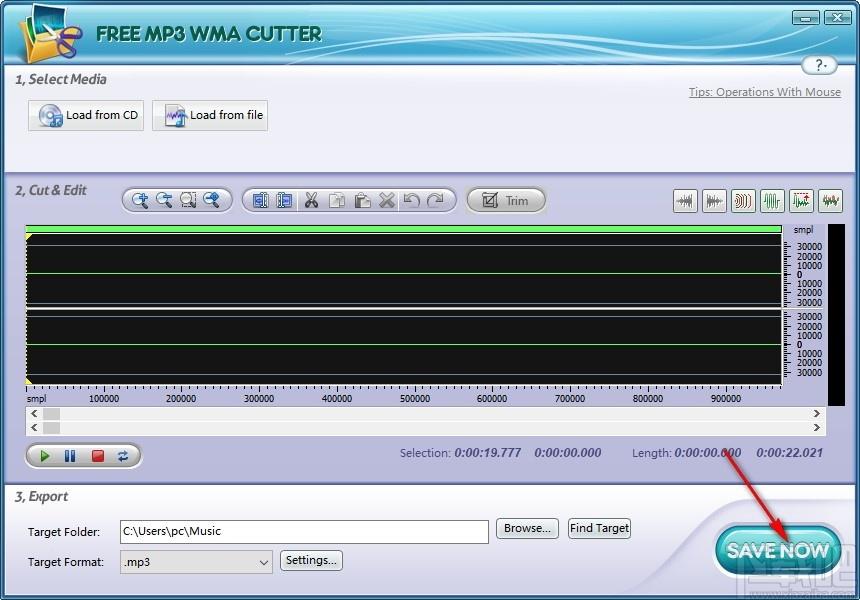Viewport: 860px width, 600px height.
Task: Zoom to the current selection
Action: tap(188, 200)
